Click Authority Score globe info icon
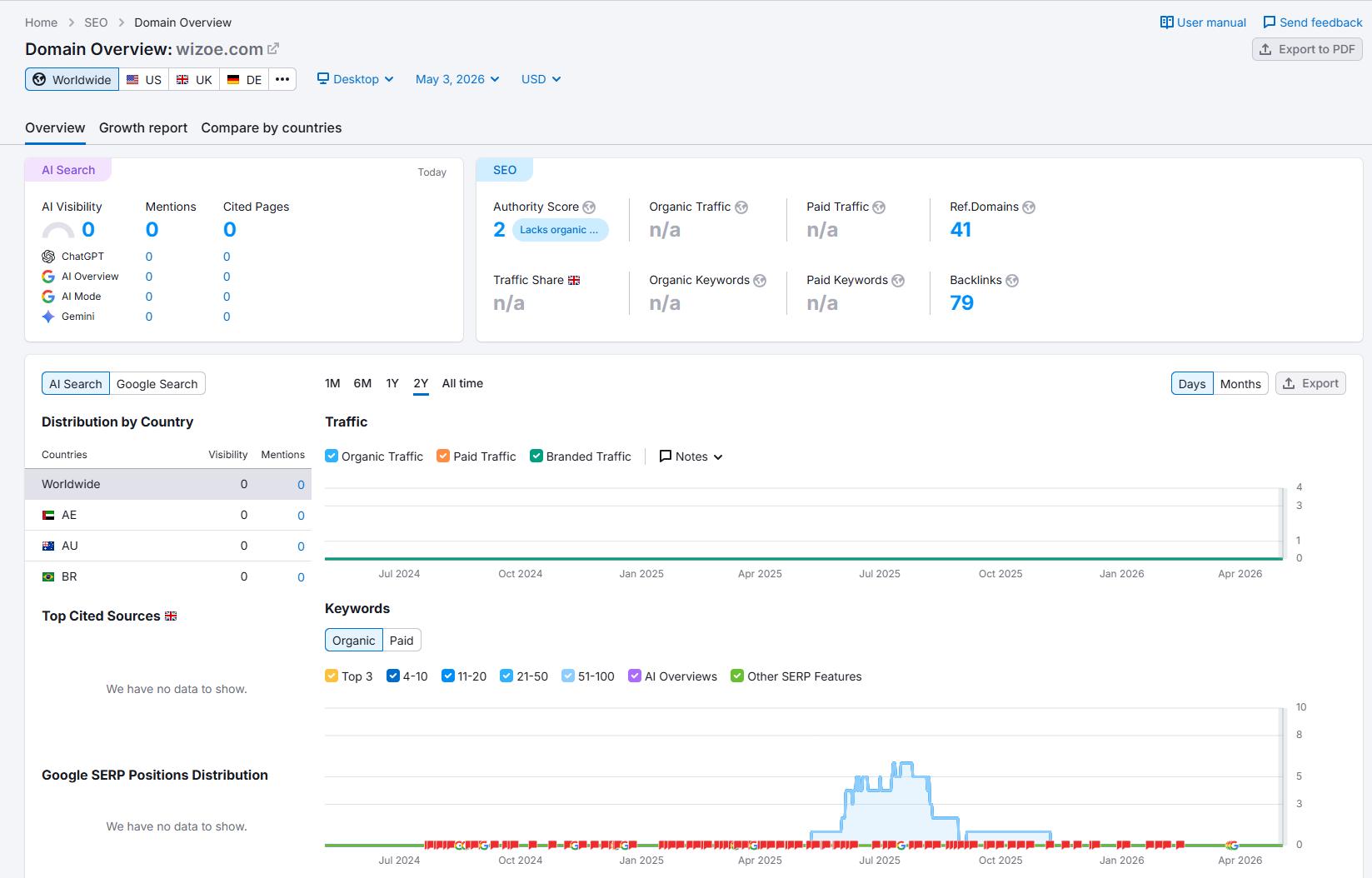Image resolution: width=1372 pixels, height=878 pixels. coord(589,207)
